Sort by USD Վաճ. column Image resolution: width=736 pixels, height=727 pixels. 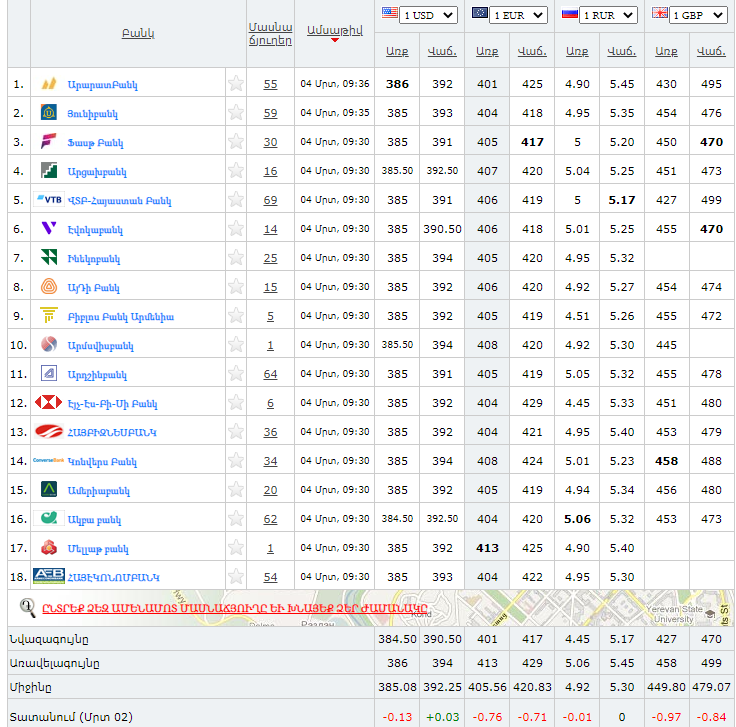click(x=442, y=51)
